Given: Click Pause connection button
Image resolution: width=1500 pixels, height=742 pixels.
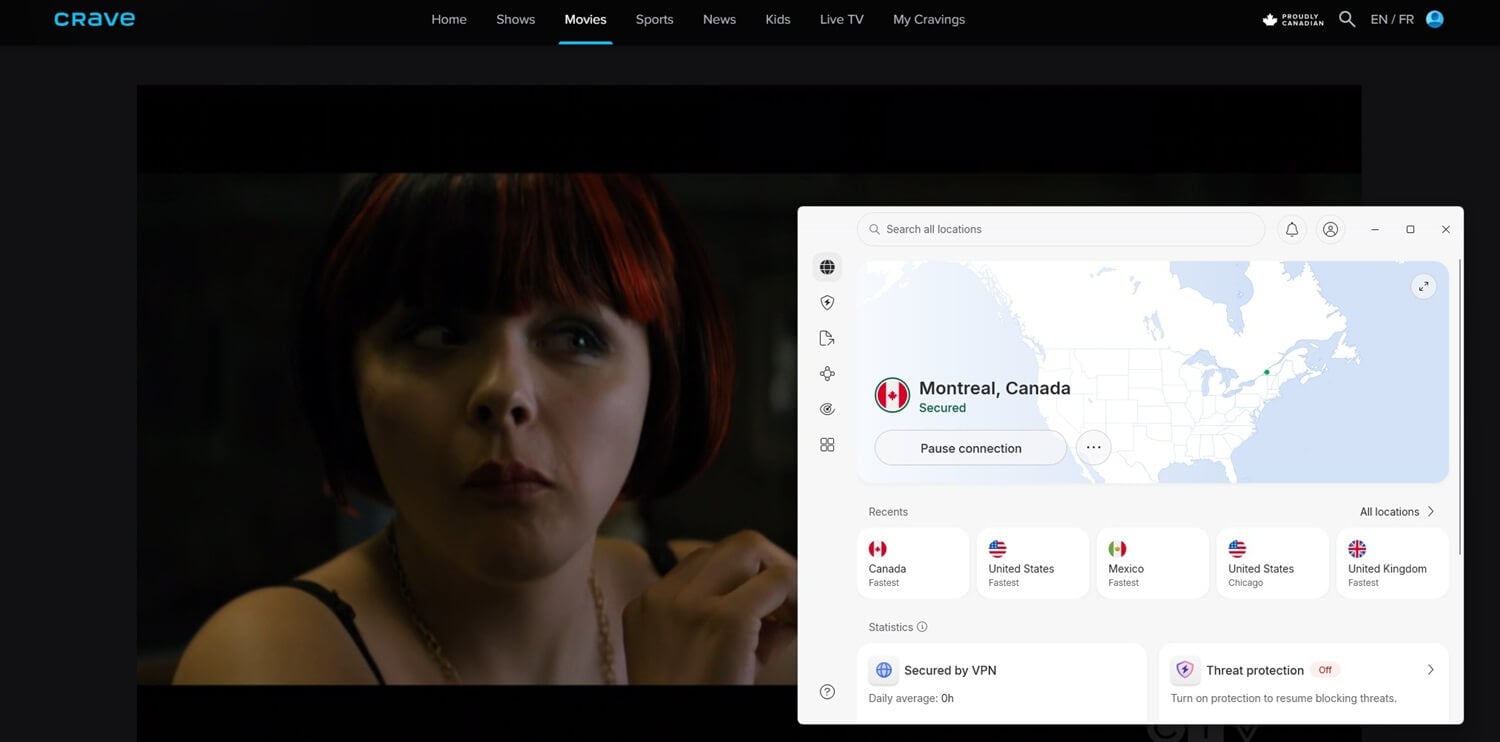Looking at the screenshot, I should [x=971, y=448].
